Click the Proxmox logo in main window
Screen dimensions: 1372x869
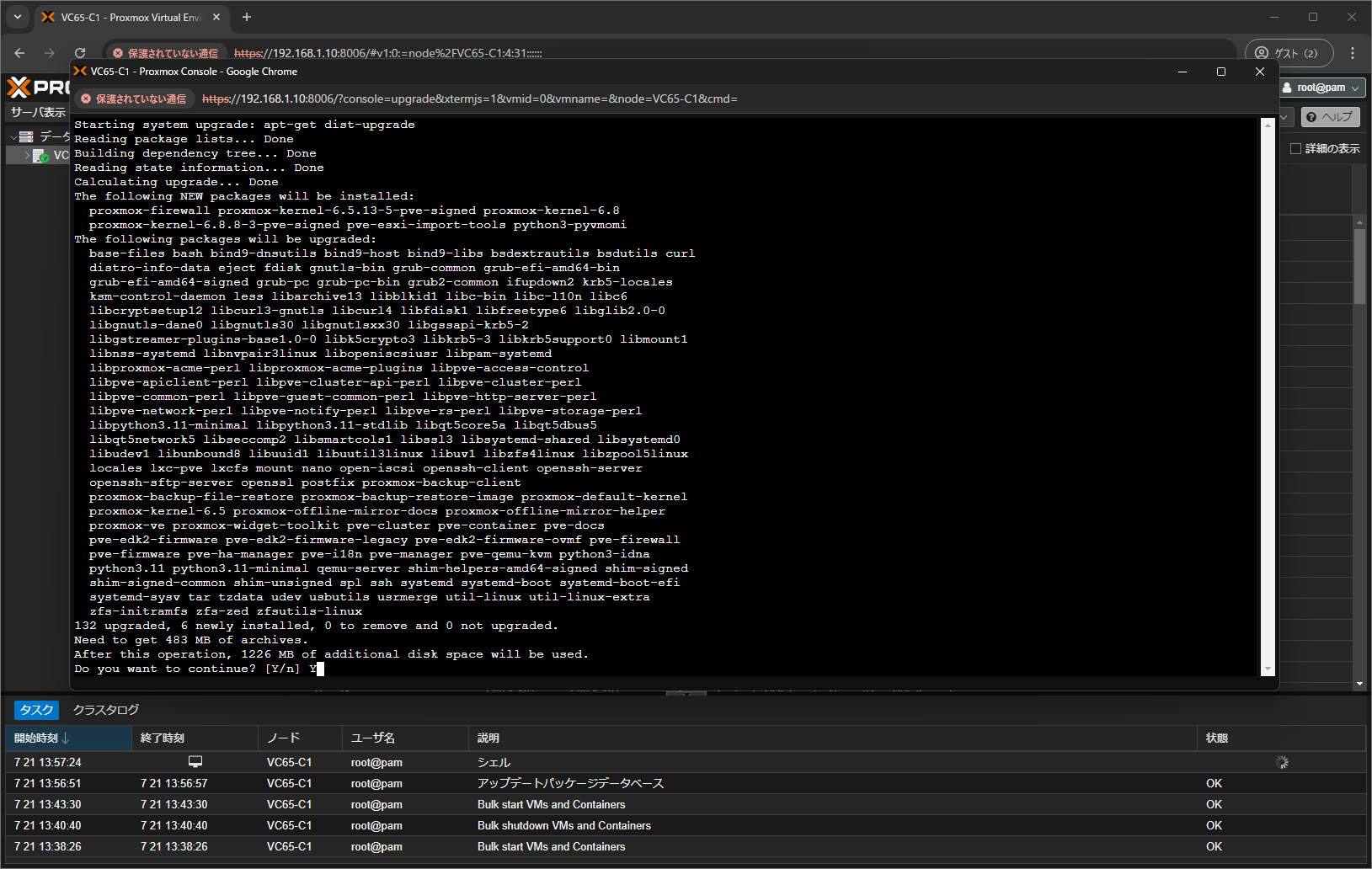pos(38,87)
